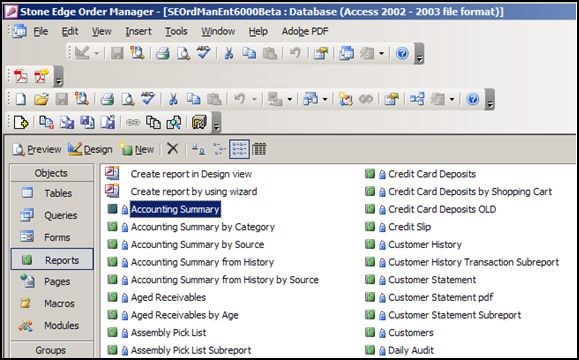579x360 pixels.
Task: Open New Object dropdown in the Database toolbar
Action: tap(452, 99)
